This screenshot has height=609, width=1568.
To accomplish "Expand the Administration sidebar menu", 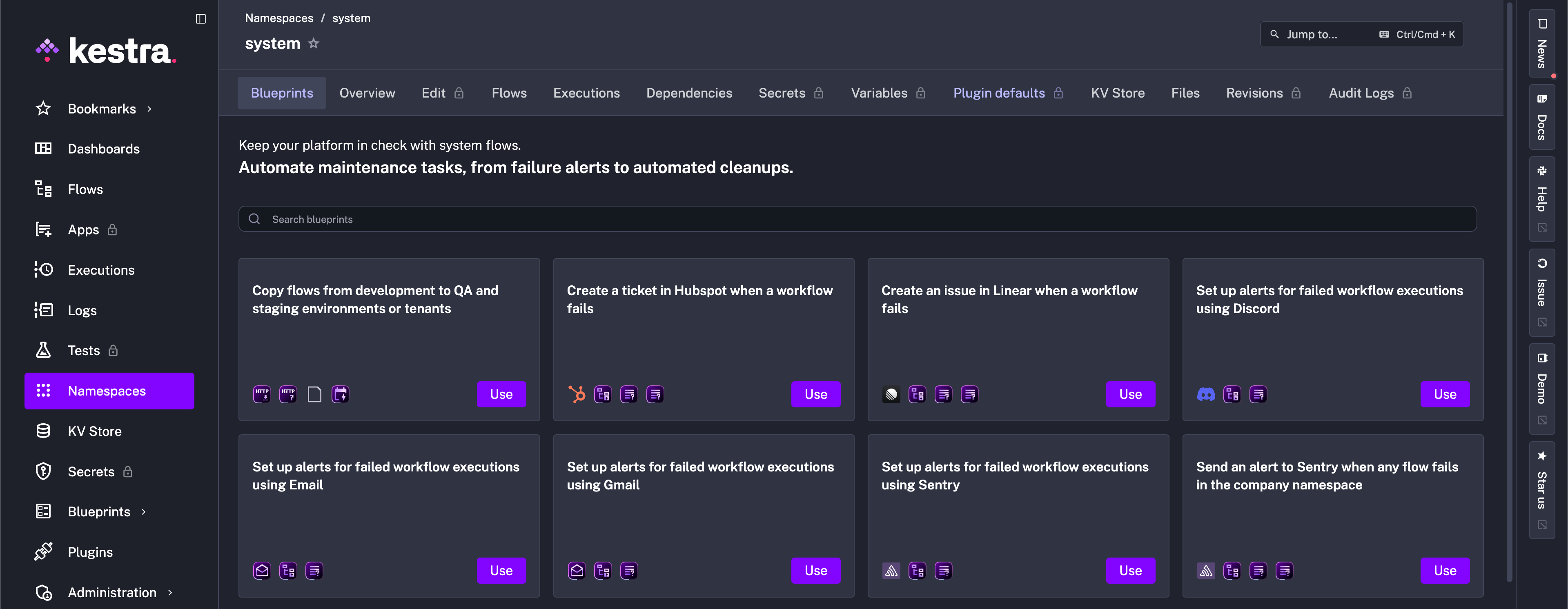I will 170,593.
